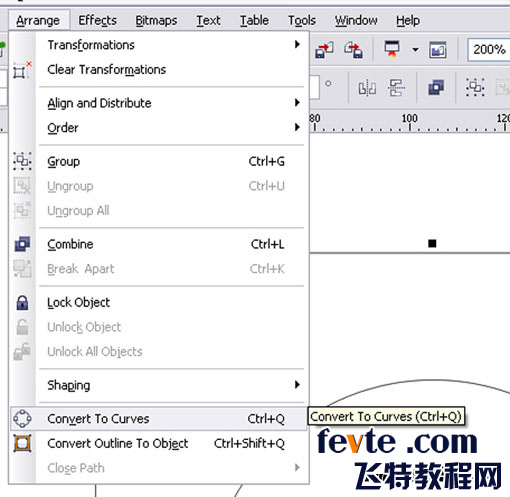Click the Mirror horizontally property bar icon
Screen dimensions: 510x497
pyautogui.click(x=367, y=88)
